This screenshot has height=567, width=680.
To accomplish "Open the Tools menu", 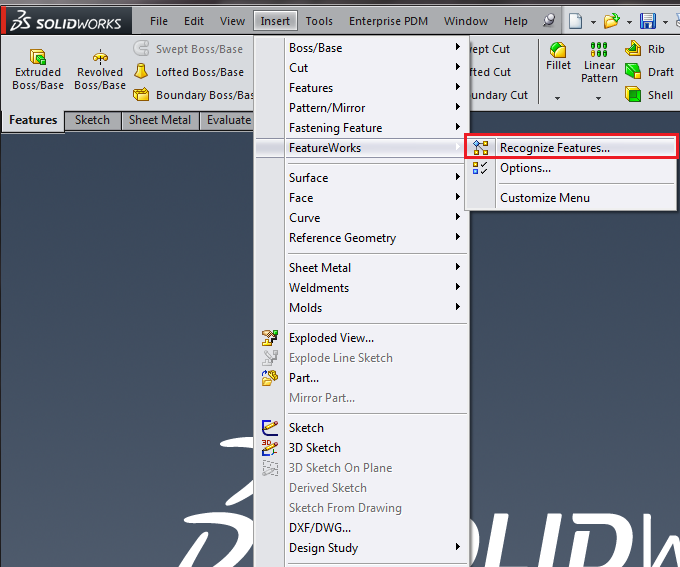I will [319, 21].
